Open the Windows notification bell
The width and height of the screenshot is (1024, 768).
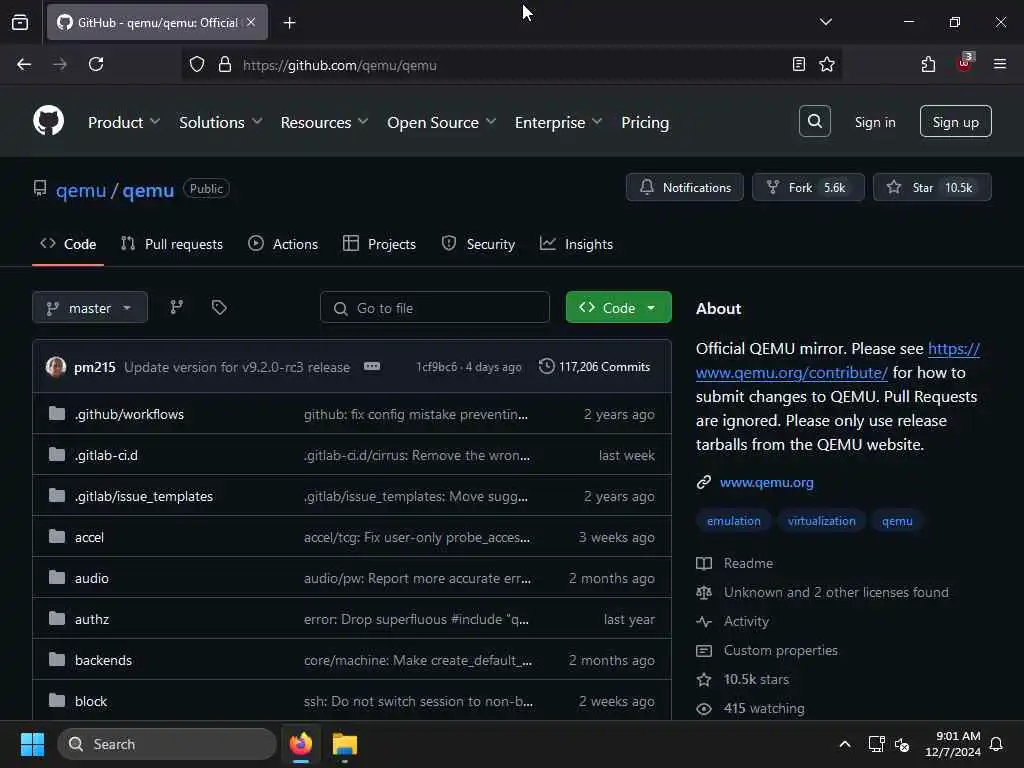tap(996, 744)
